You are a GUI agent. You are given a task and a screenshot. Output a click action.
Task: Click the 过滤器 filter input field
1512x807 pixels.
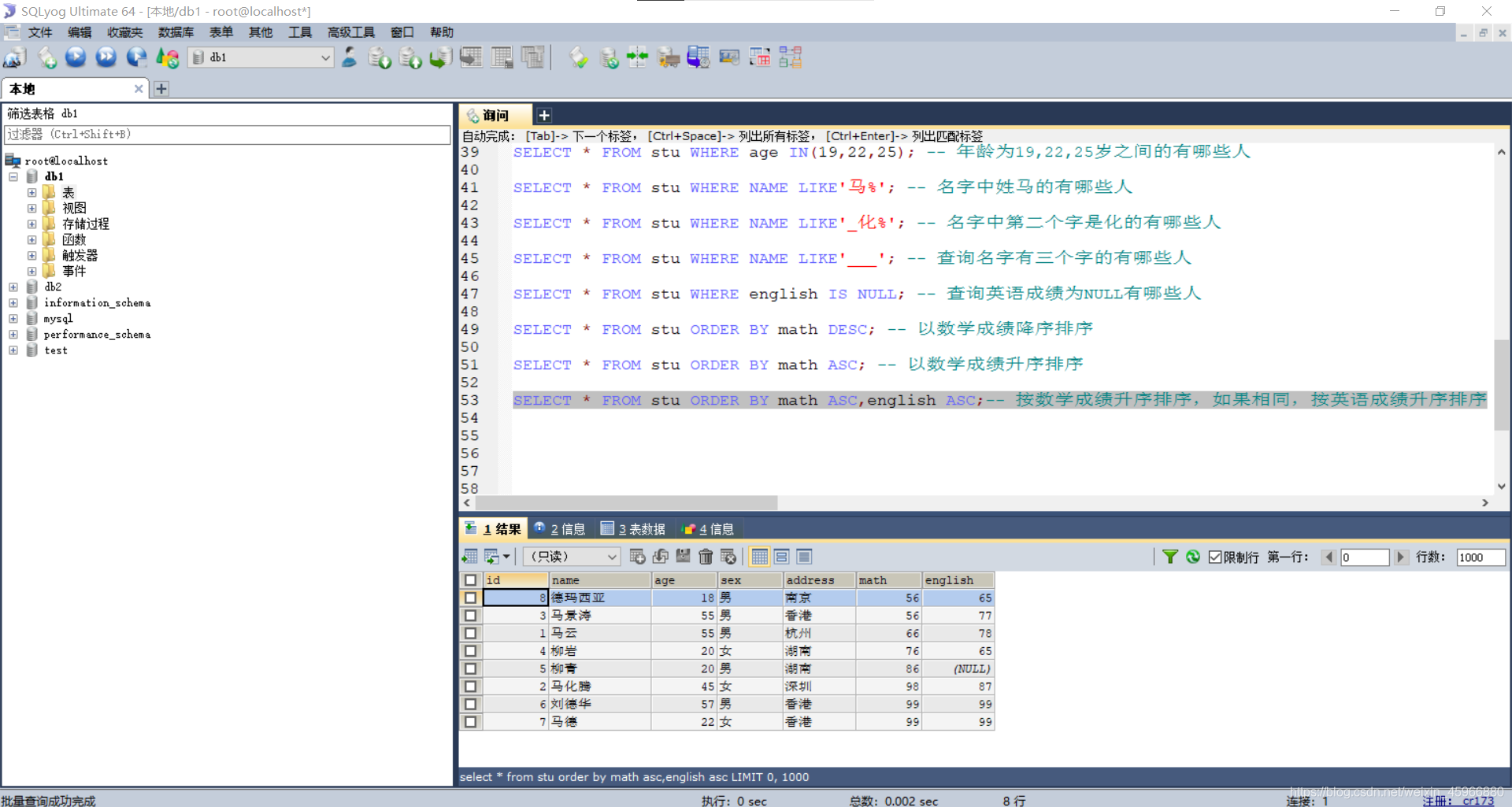tap(228, 135)
